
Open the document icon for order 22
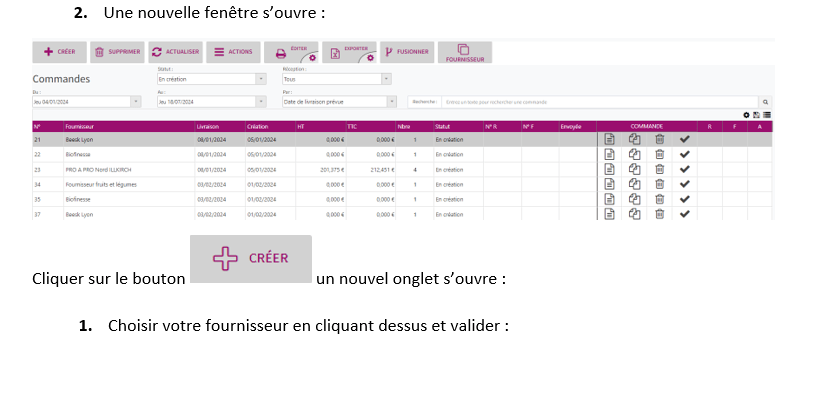click(609, 154)
